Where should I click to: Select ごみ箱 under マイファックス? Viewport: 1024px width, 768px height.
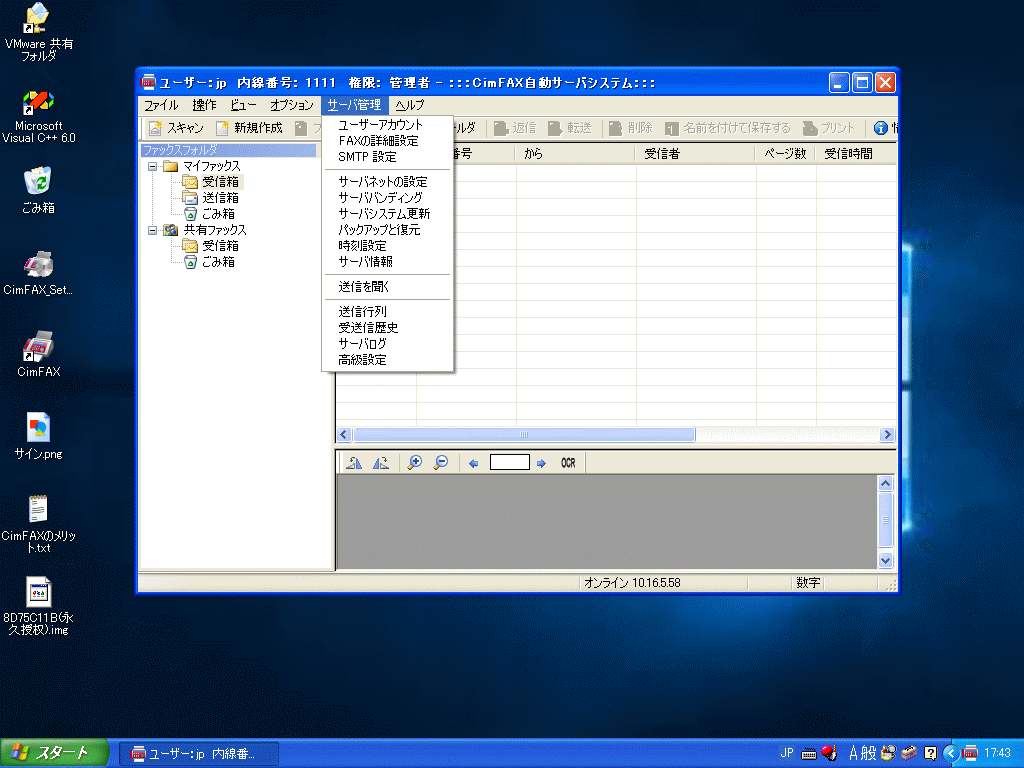[218, 214]
